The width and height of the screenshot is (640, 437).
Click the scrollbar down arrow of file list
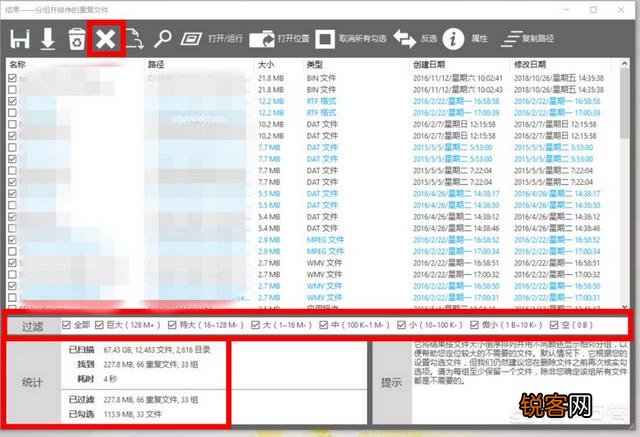click(624, 306)
